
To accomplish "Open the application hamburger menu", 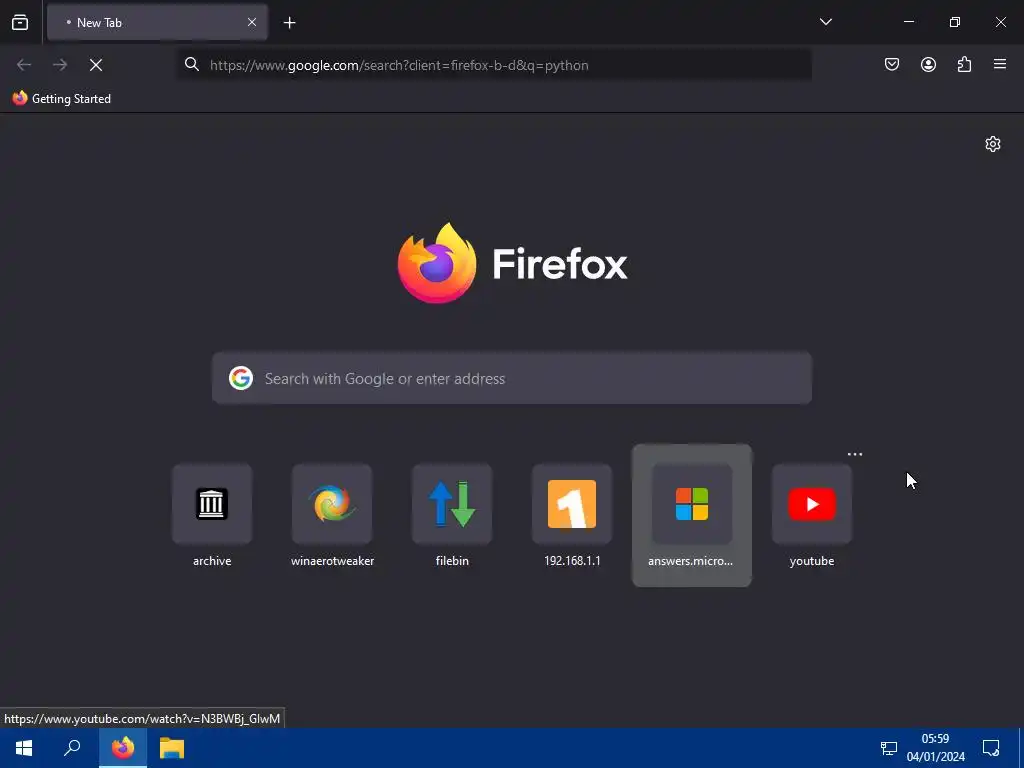I will (1000, 64).
